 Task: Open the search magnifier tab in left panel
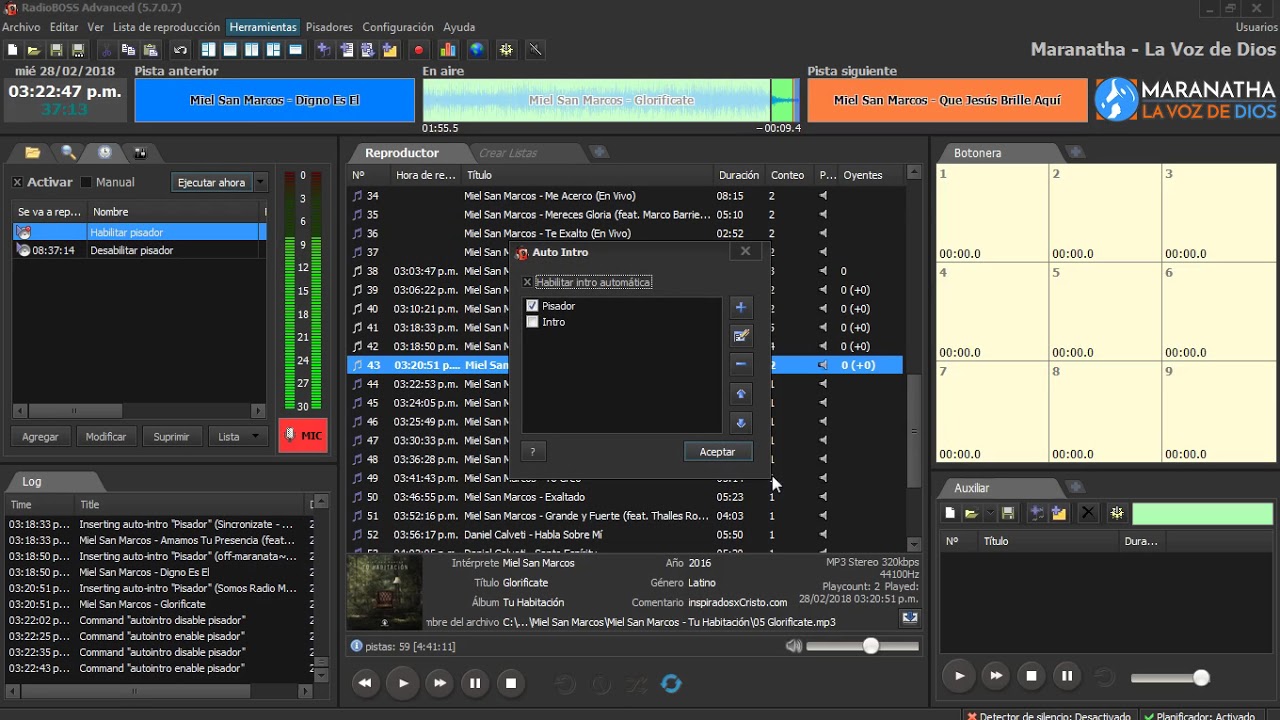tap(69, 152)
